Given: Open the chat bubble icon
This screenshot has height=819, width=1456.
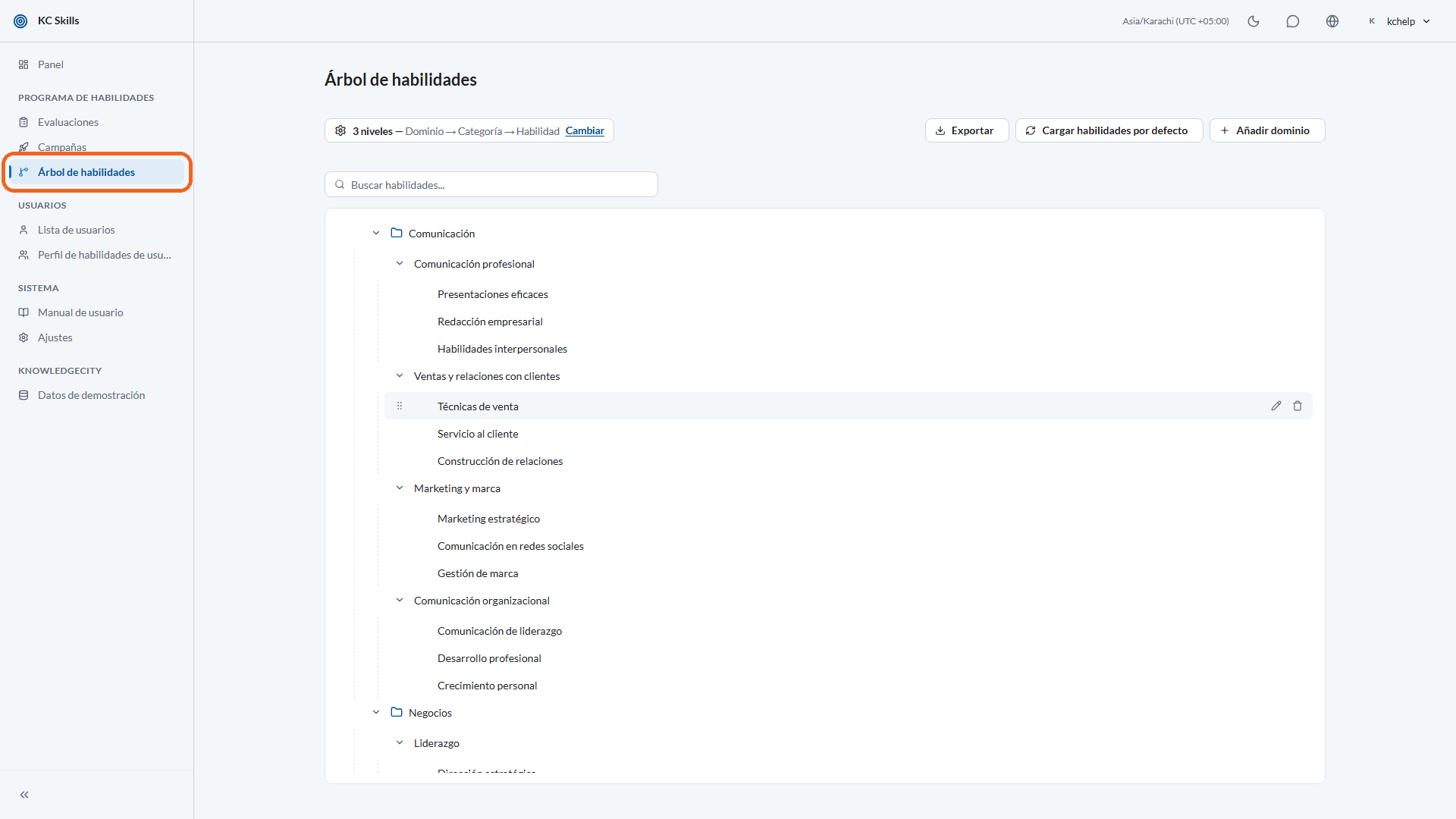Looking at the screenshot, I should 1293,21.
